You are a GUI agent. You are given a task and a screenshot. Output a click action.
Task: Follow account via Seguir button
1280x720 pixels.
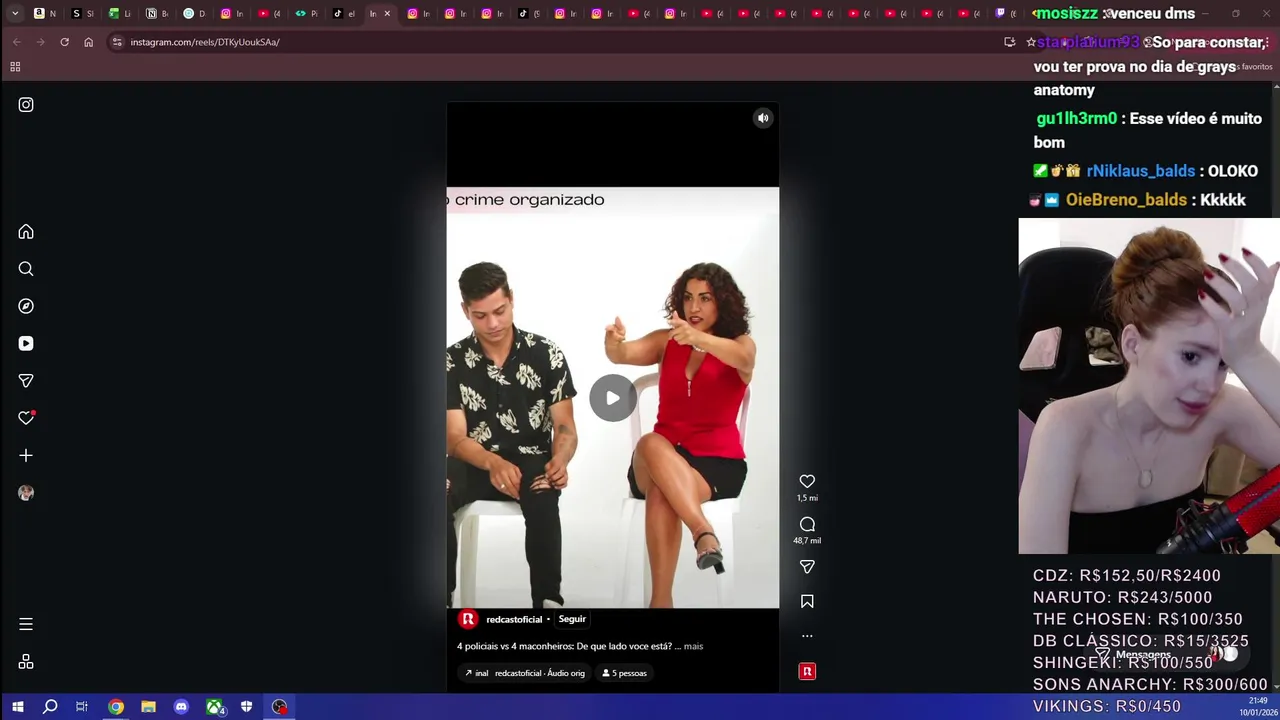click(x=572, y=619)
